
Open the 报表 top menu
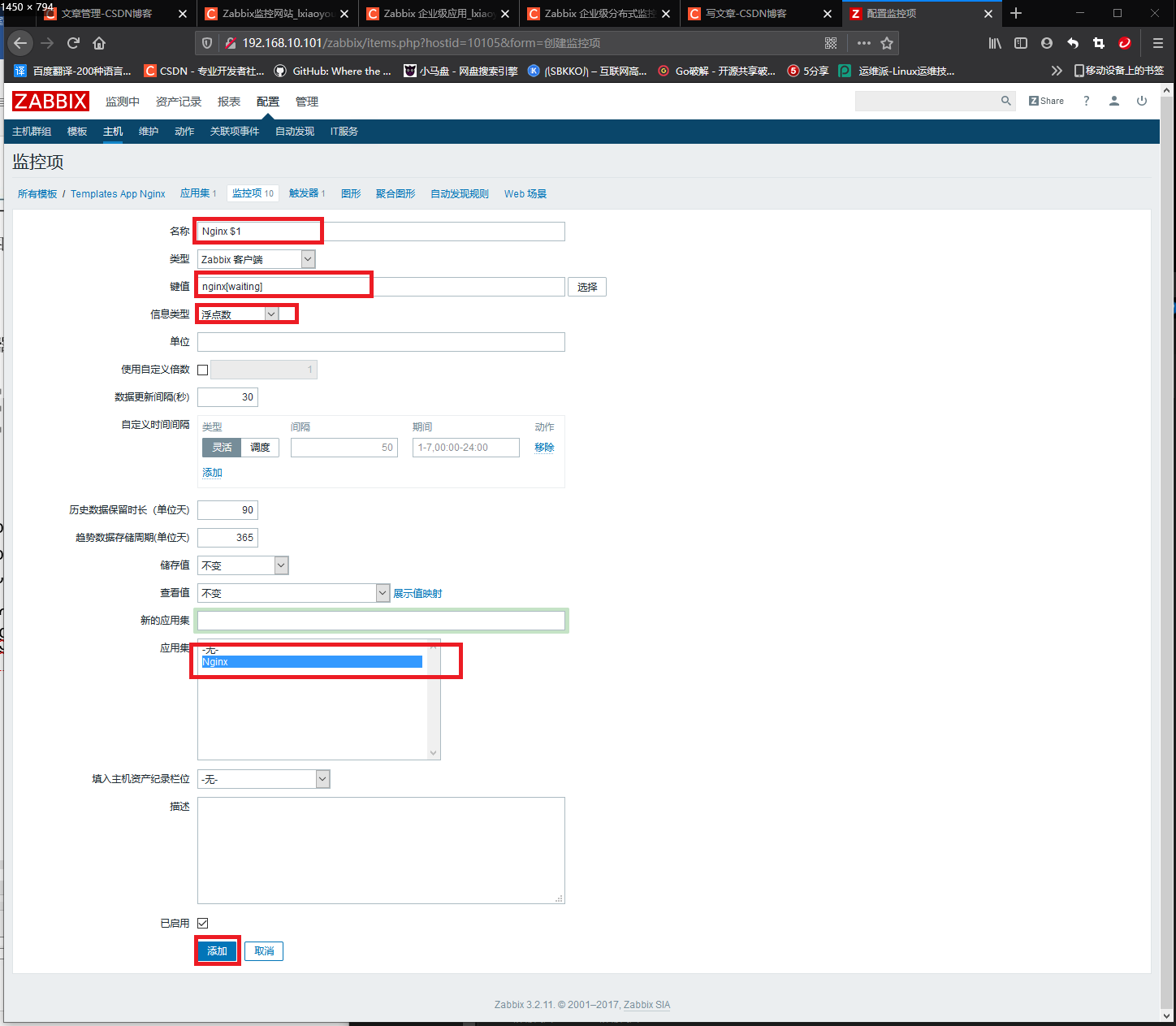pos(229,102)
